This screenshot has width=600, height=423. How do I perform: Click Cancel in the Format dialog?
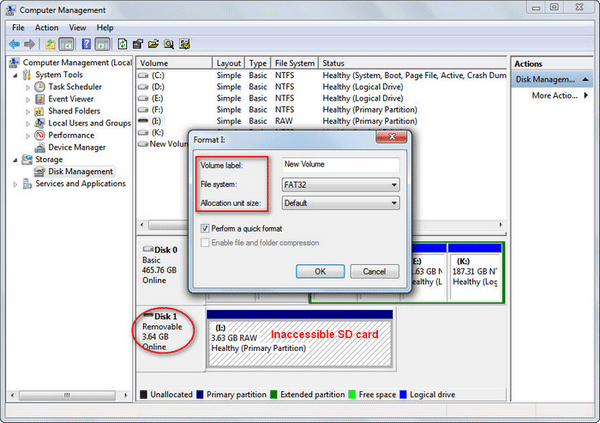tap(374, 271)
